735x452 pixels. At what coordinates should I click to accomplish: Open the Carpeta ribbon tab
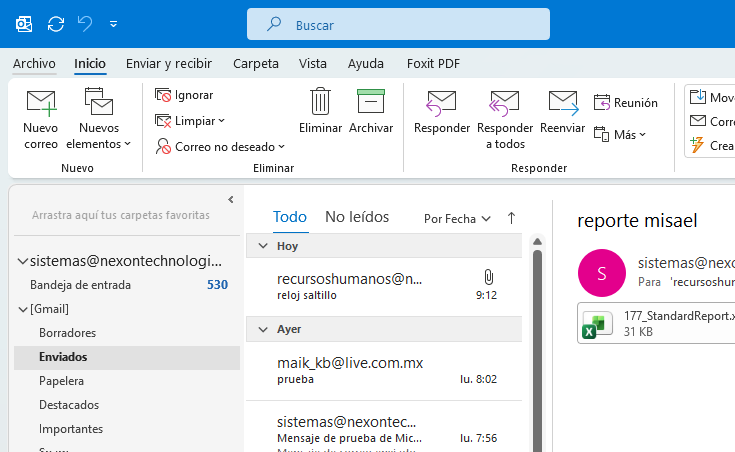tap(256, 63)
